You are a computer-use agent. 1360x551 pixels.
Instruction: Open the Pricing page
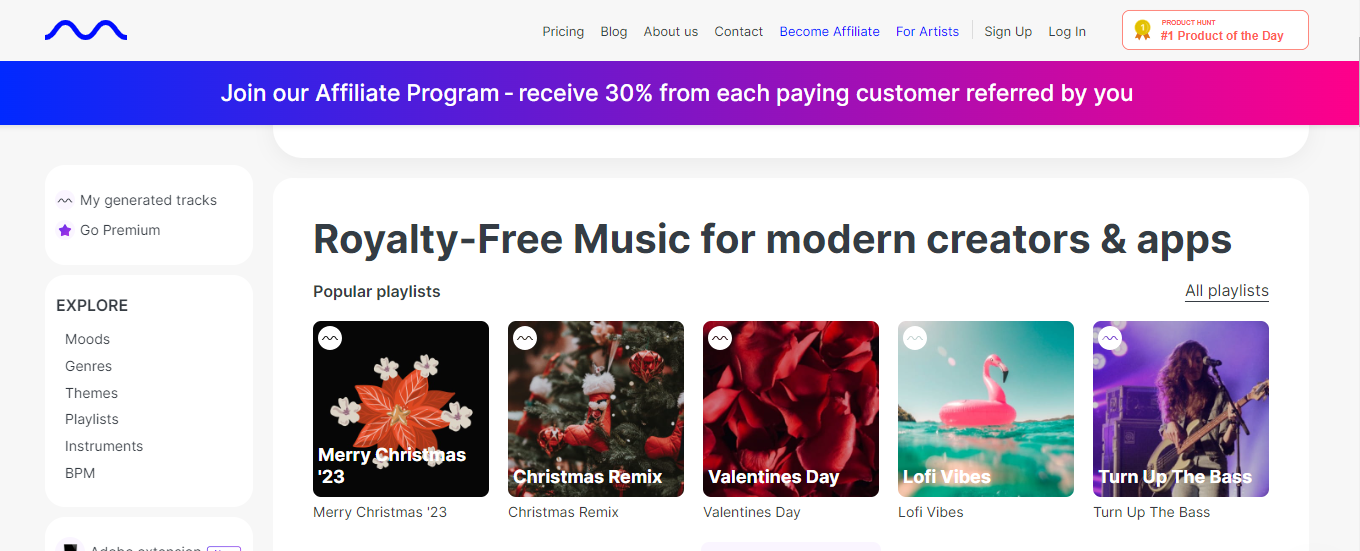(x=563, y=31)
